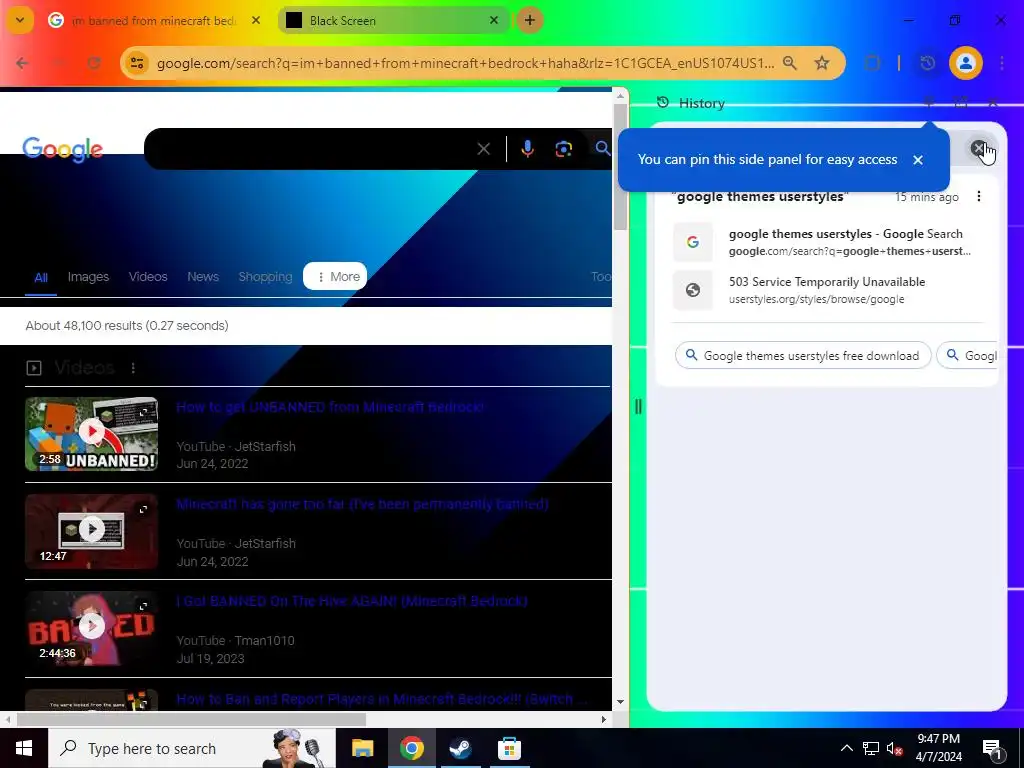Select the Videos results tab
This screenshot has width=1024, height=768.
click(148, 277)
